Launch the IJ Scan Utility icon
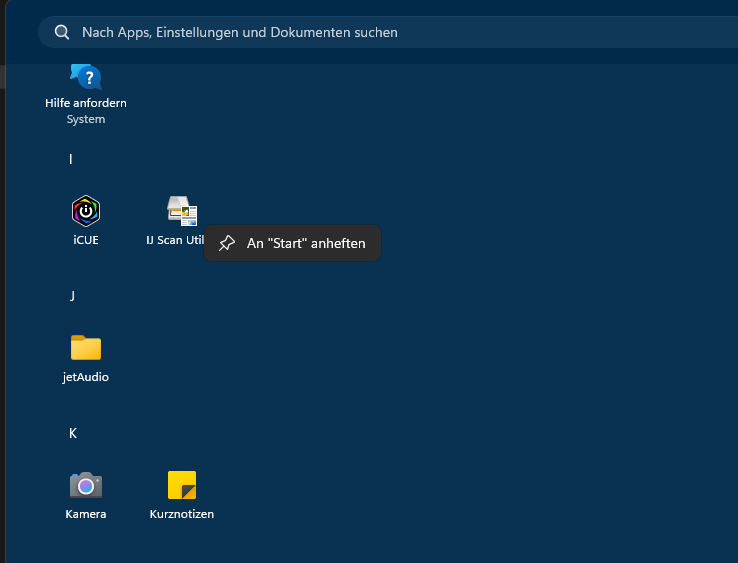This screenshot has width=738, height=563. (x=182, y=210)
